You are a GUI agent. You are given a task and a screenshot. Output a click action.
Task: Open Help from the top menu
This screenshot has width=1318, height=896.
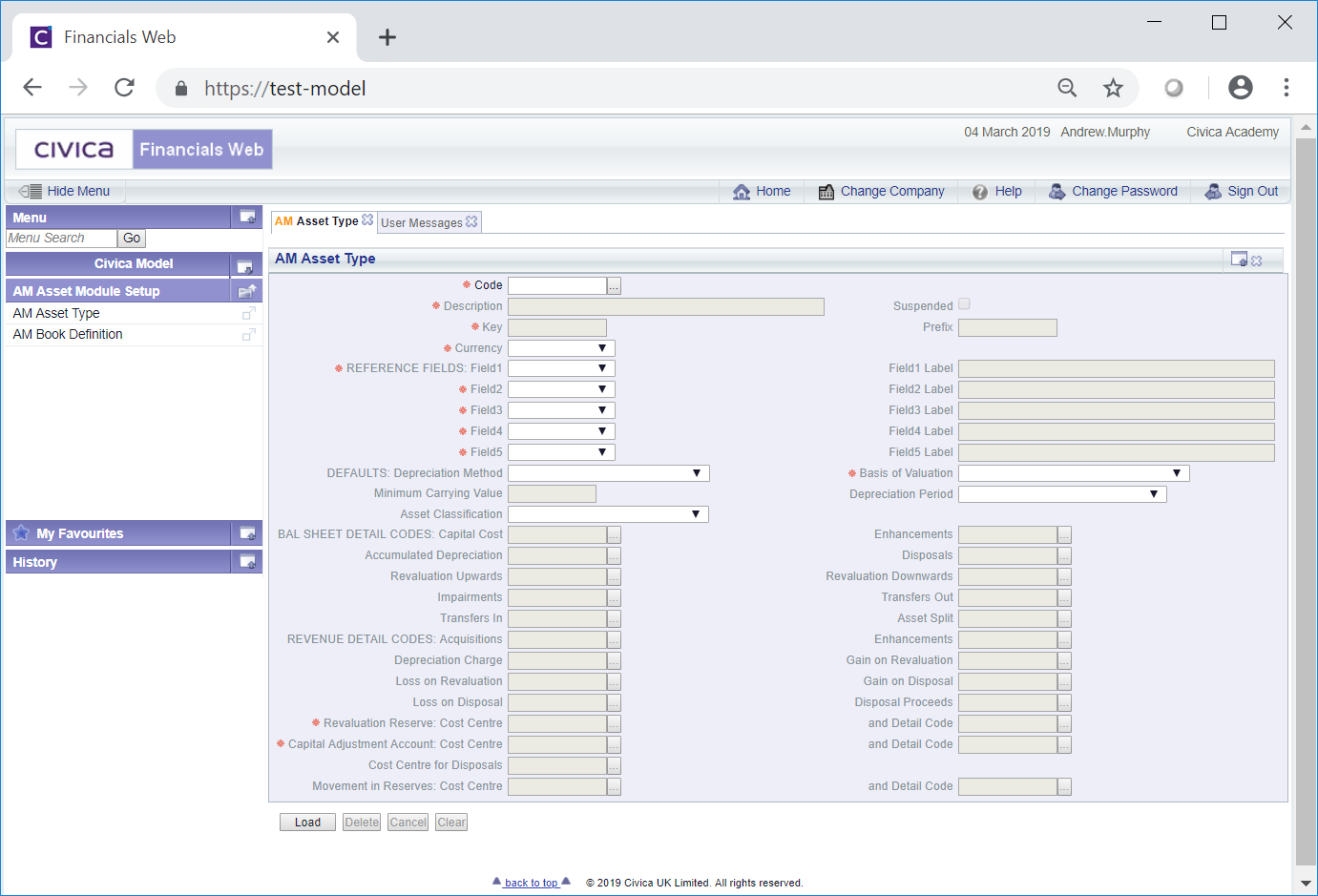997,191
